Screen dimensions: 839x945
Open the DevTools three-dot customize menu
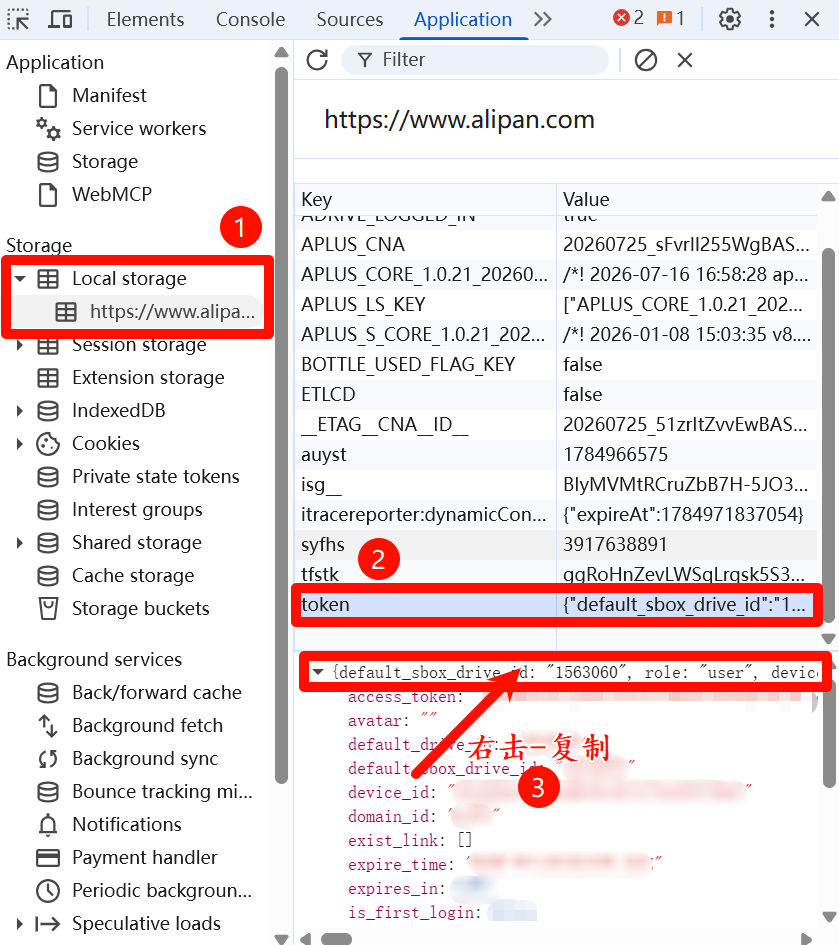pos(771,19)
